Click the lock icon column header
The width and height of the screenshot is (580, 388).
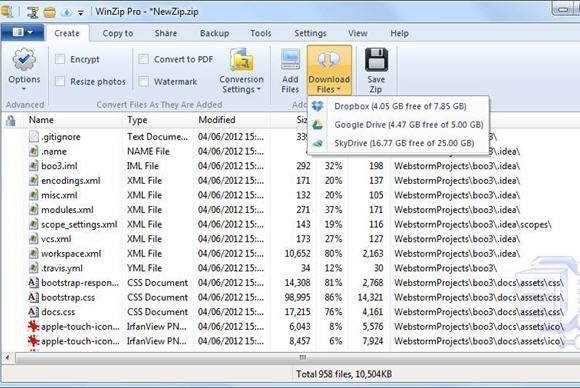click(11, 120)
